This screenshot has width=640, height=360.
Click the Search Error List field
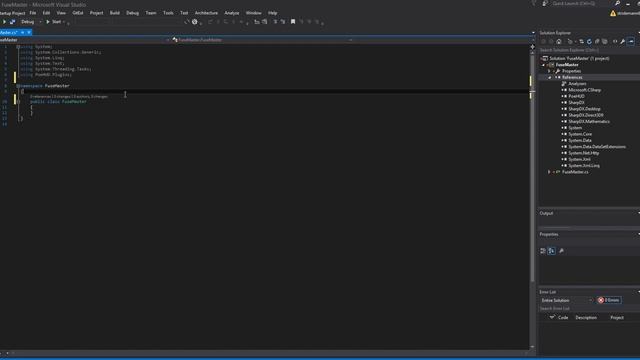point(589,309)
